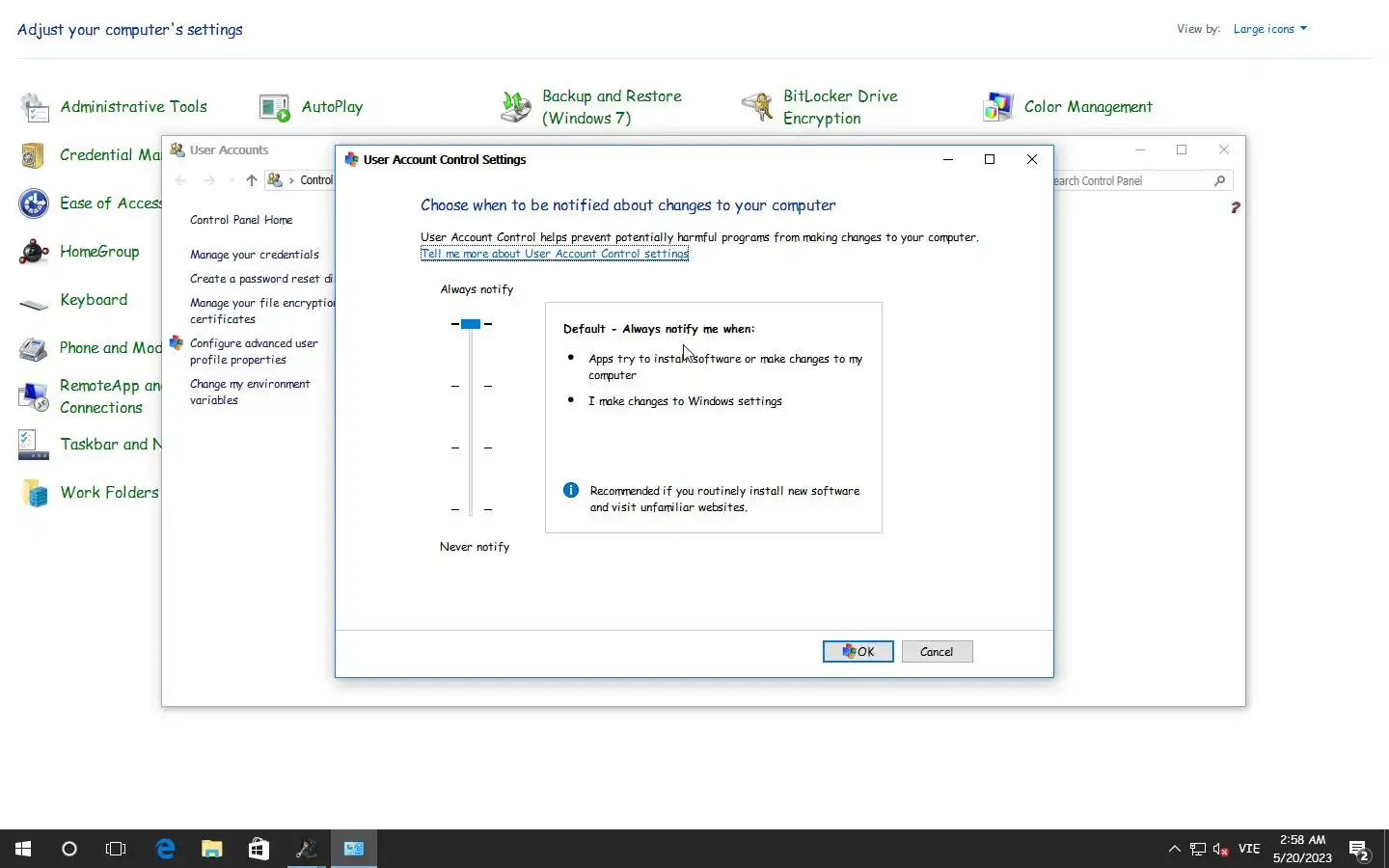
Task: Click the taskbar clock showing 2:58 AM
Action: point(1302,849)
